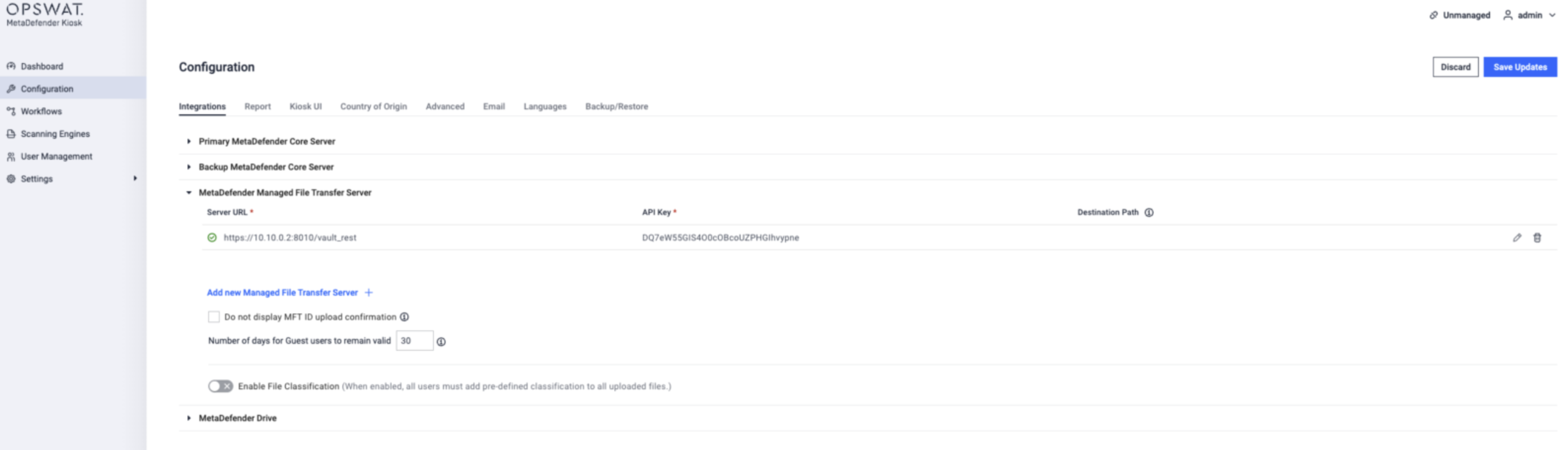
Task: Open the Languages tab
Action: point(545,107)
